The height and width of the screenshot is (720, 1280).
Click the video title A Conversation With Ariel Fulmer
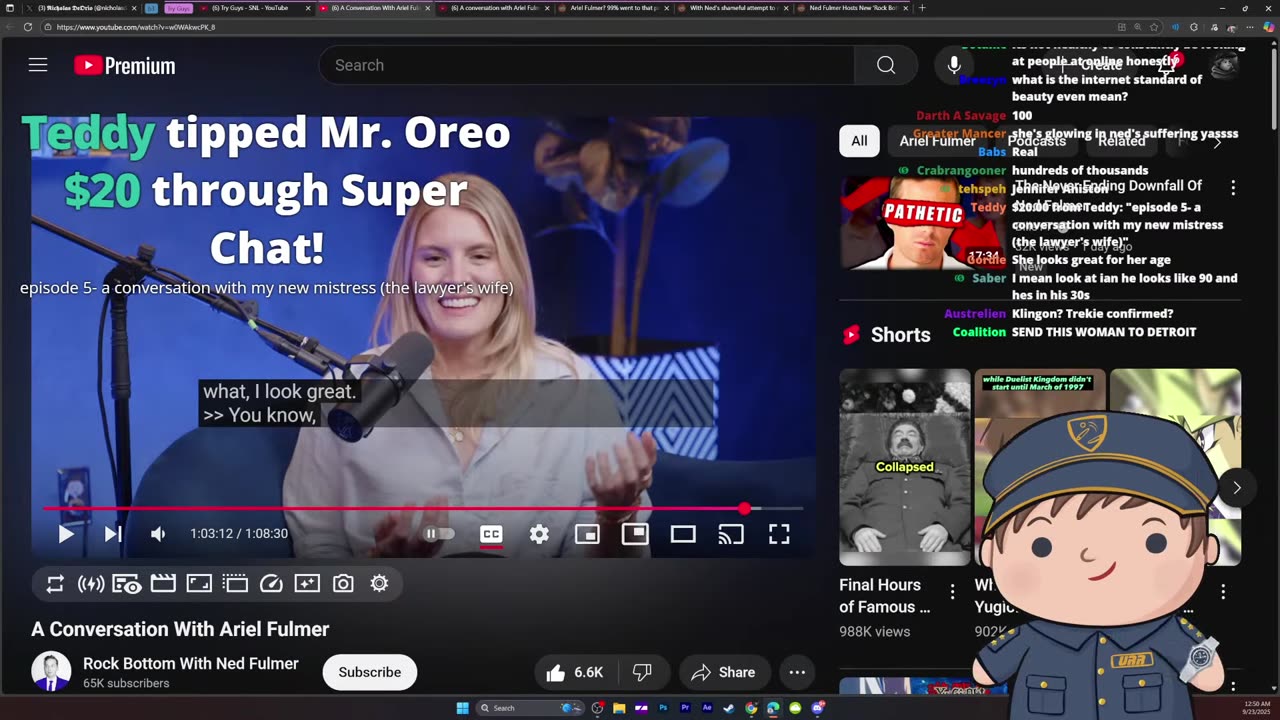[x=180, y=629]
